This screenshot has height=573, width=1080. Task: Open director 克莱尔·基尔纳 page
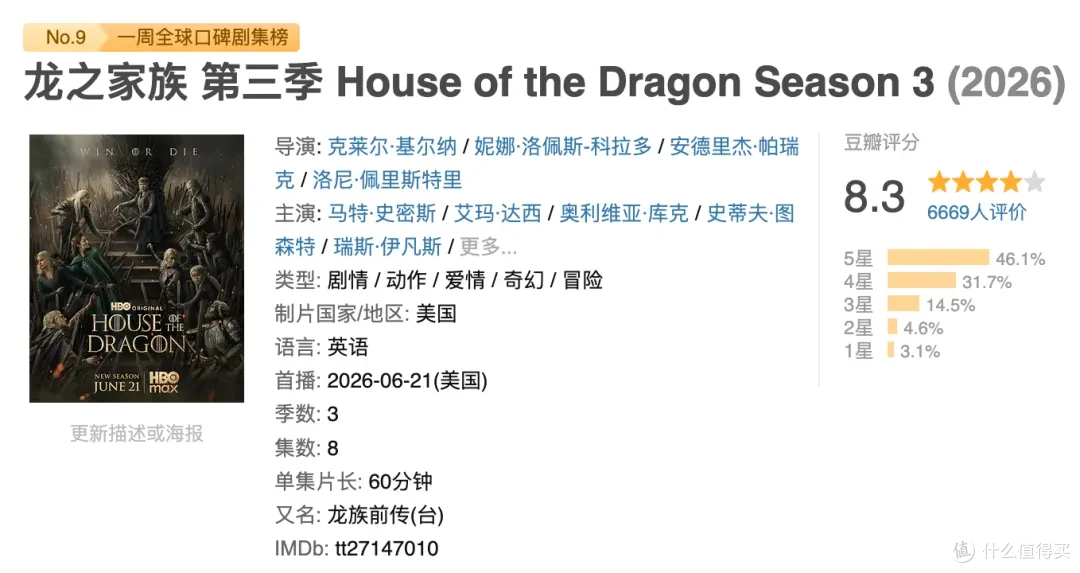coord(392,146)
